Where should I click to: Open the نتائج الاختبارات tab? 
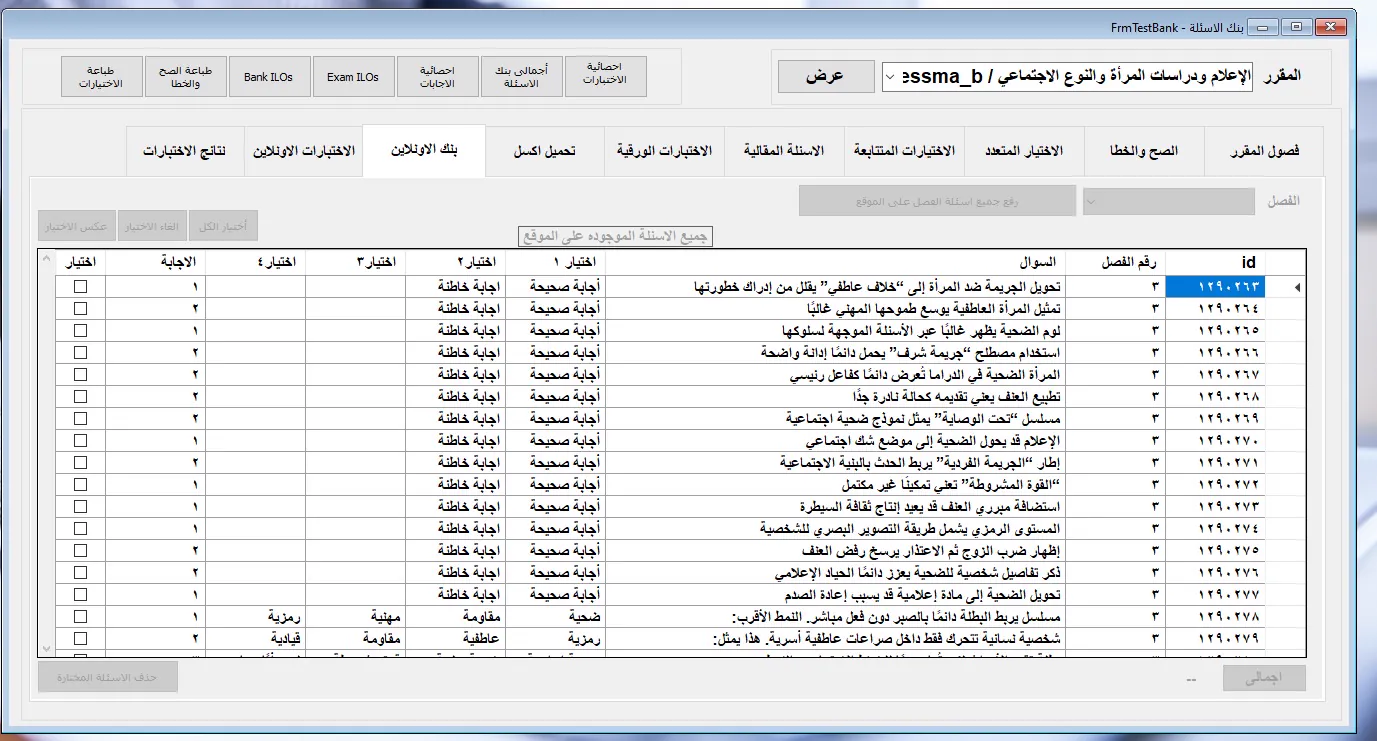click(x=184, y=151)
